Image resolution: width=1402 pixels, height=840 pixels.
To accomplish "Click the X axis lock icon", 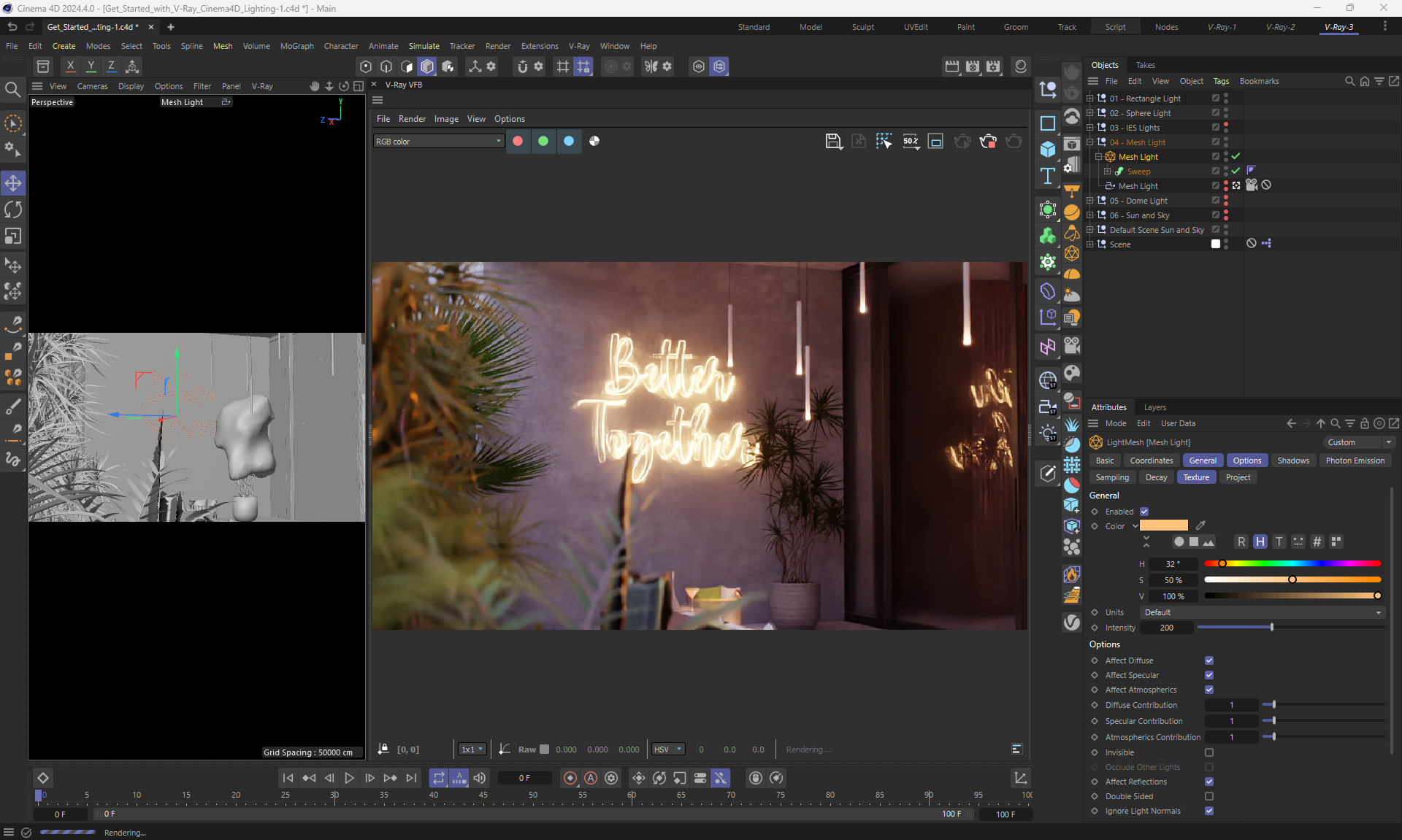I will coord(70,66).
